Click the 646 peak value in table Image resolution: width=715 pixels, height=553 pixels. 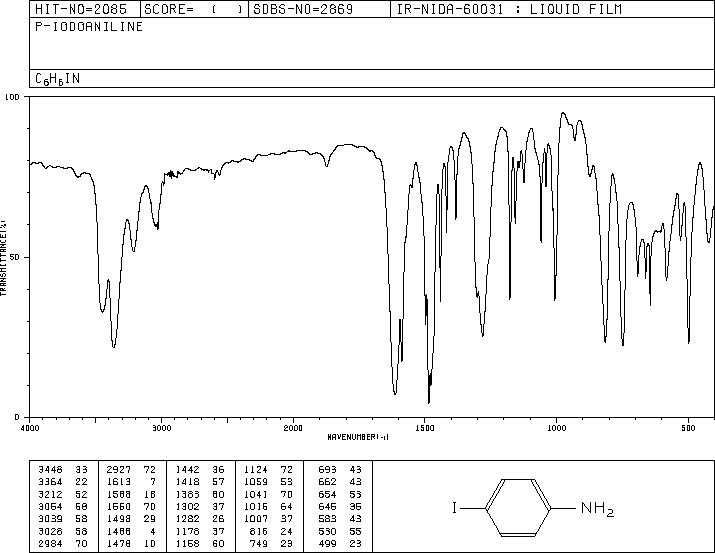[x=327, y=506]
